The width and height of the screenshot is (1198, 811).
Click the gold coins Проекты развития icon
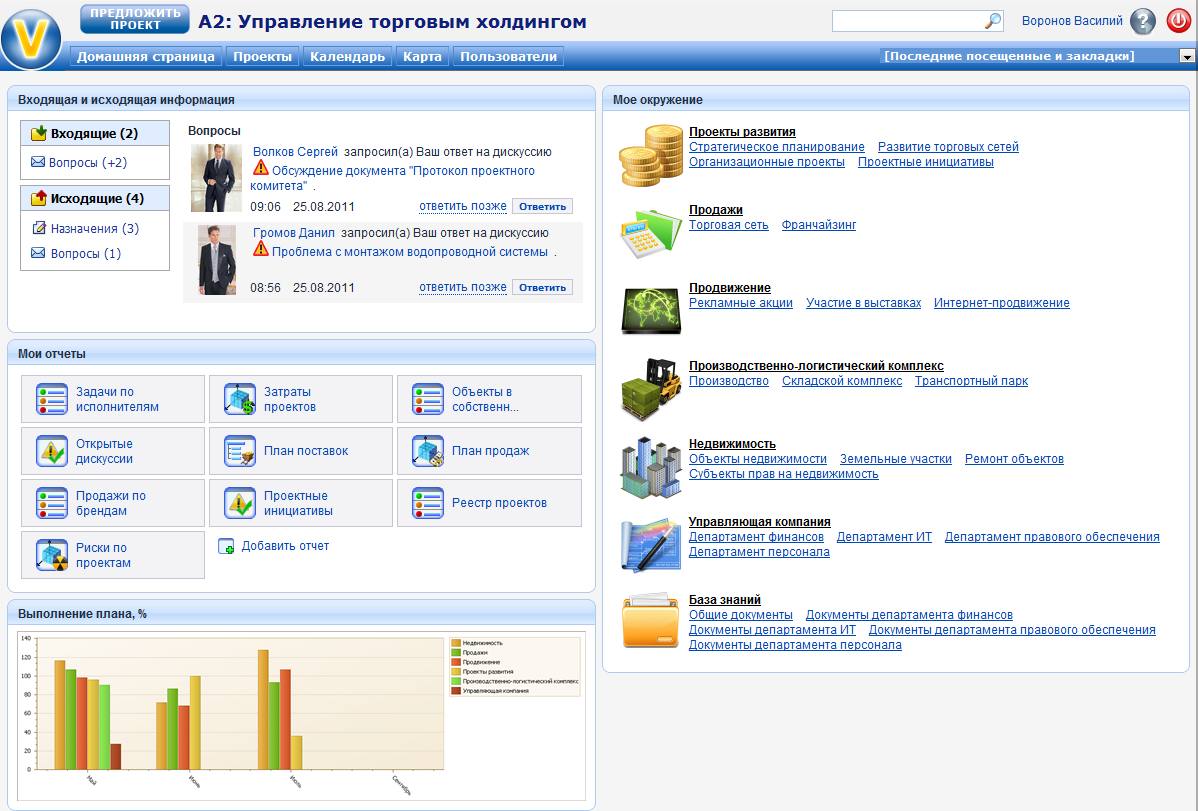(x=651, y=157)
